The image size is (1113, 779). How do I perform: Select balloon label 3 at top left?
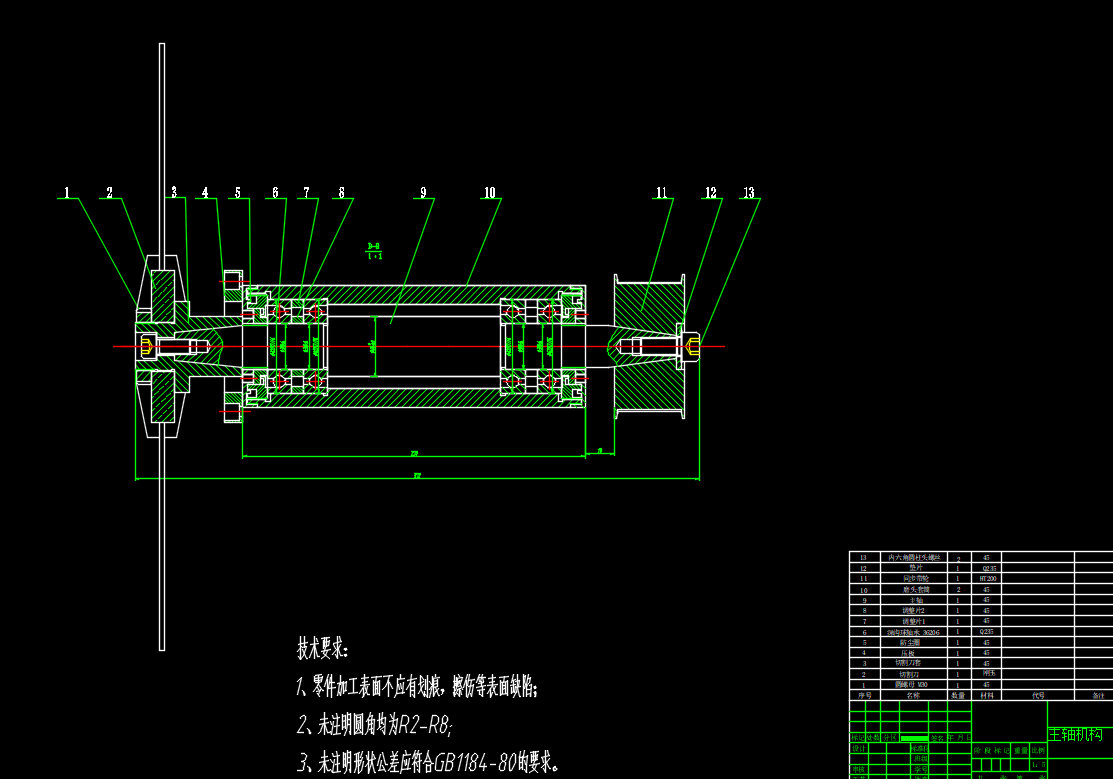173,192
